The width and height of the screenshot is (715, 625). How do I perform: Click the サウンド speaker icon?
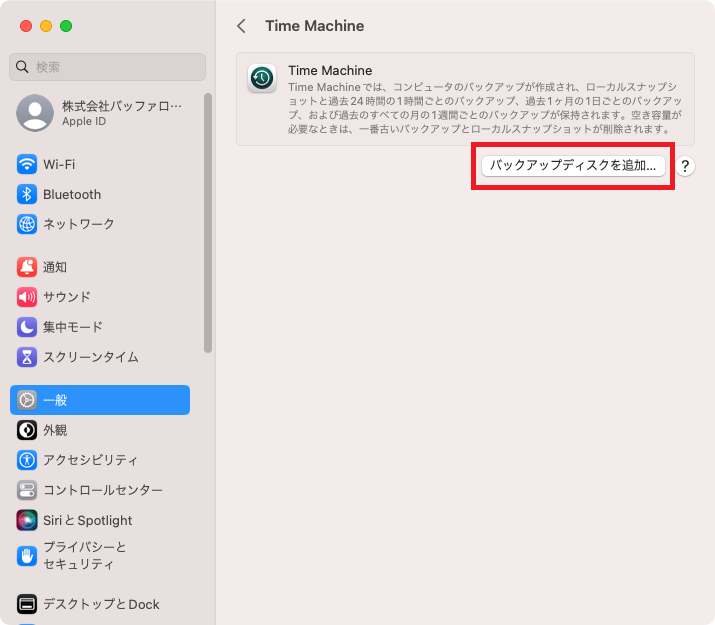click(27, 297)
